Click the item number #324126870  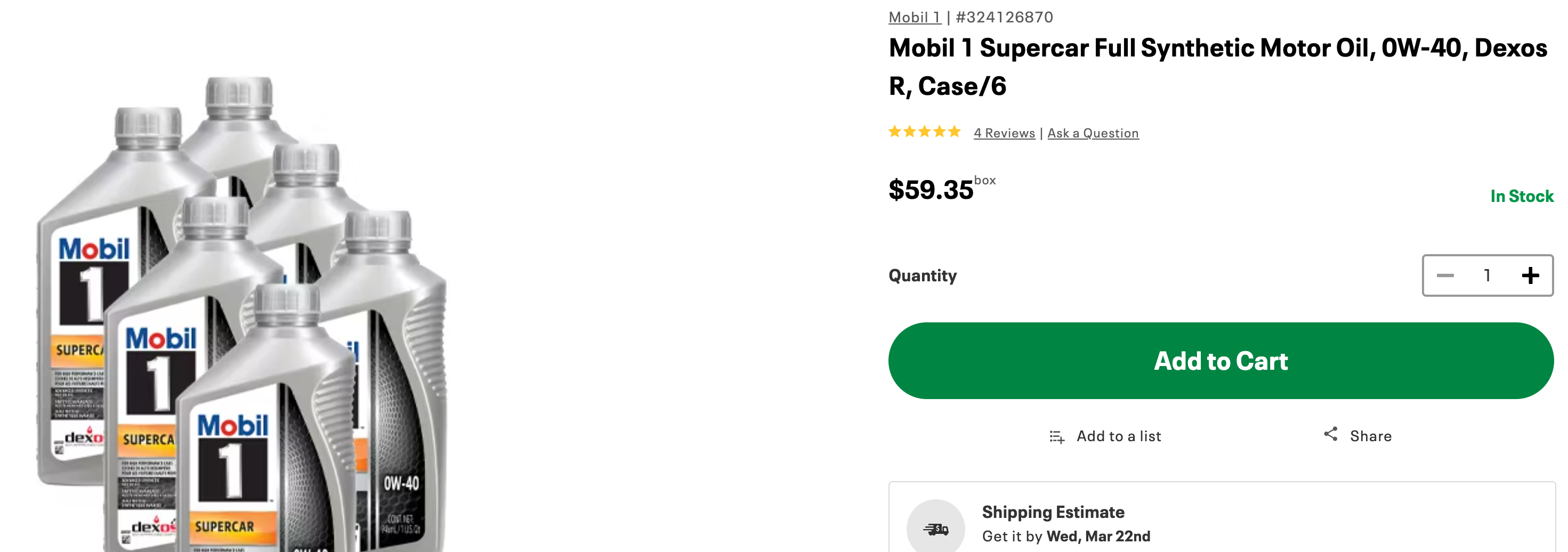(1004, 17)
